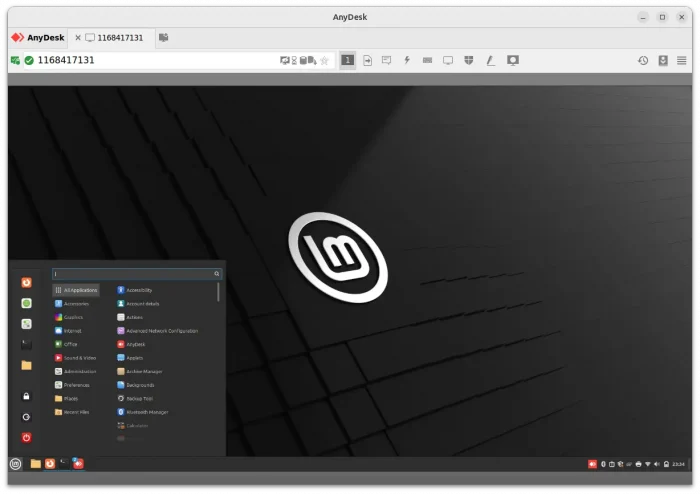Viewport: 700px width, 494px height.
Task: Launch Bluetooth Manager from app list
Action: pos(142,412)
